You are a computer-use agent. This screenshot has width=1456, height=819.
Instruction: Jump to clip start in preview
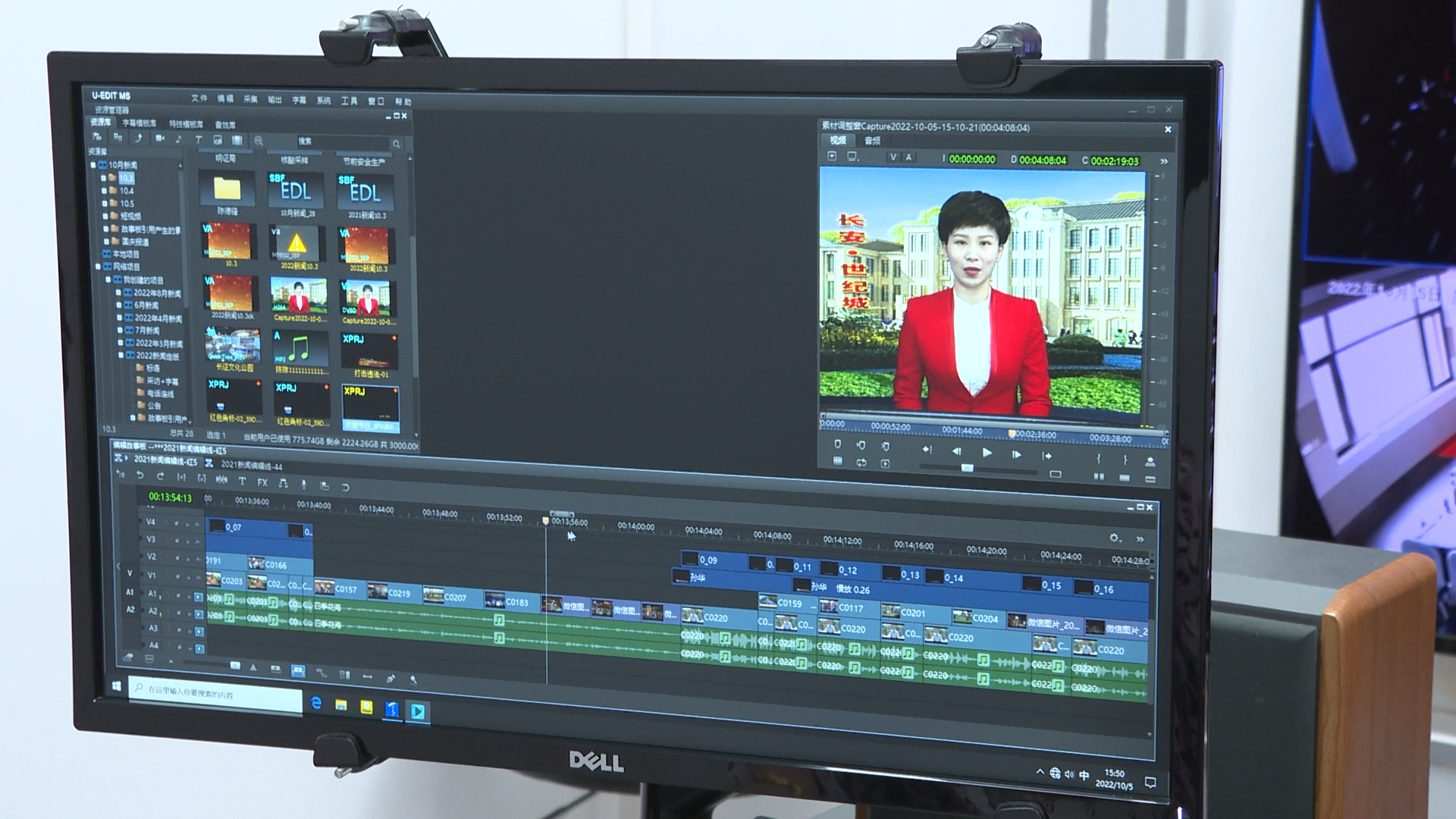tap(927, 450)
